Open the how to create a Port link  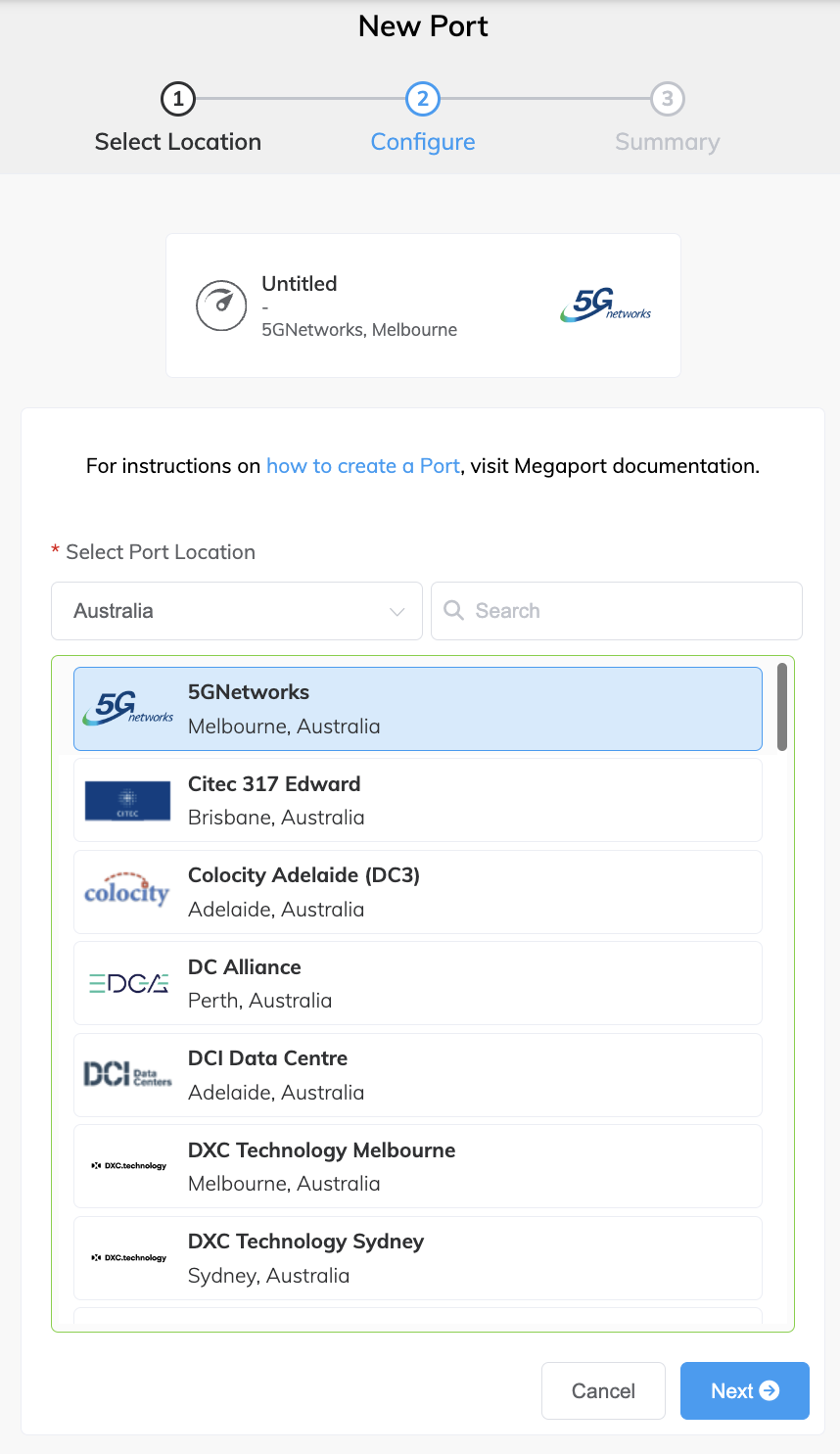click(363, 466)
